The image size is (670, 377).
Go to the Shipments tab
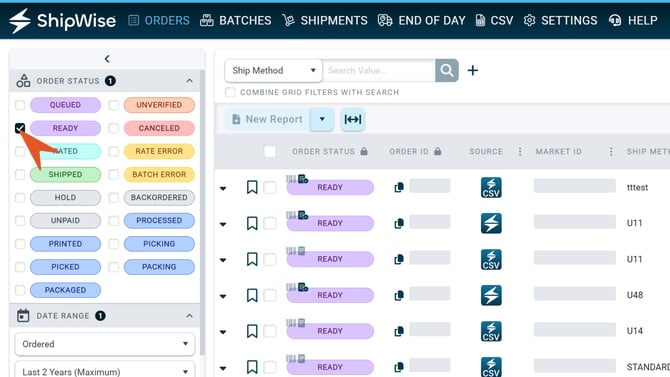tap(325, 21)
